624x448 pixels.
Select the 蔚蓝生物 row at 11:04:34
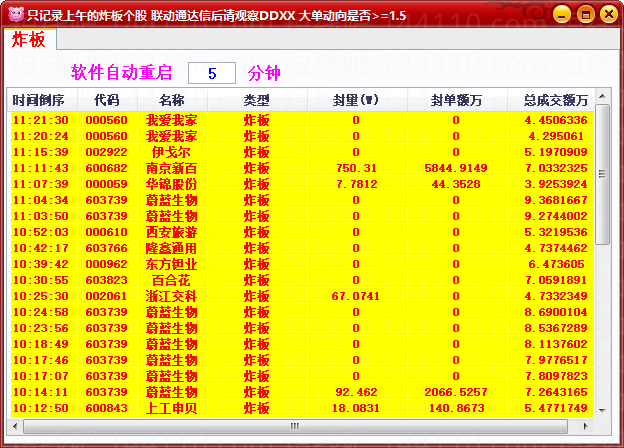click(301, 200)
